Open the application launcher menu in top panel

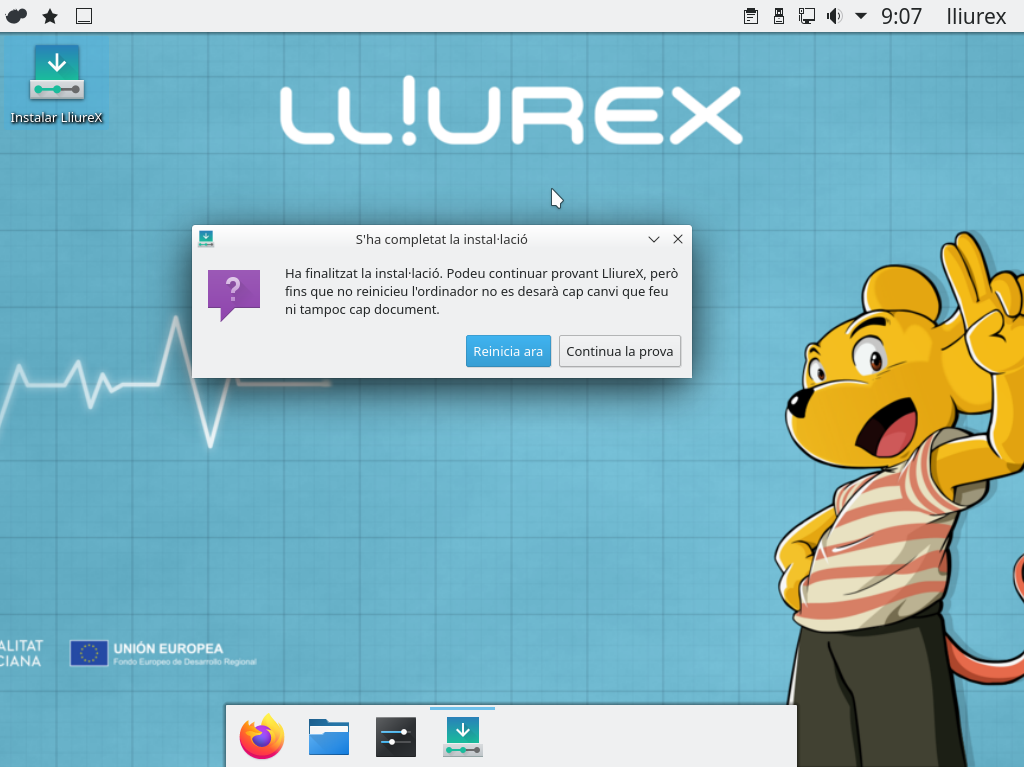coord(16,16)
